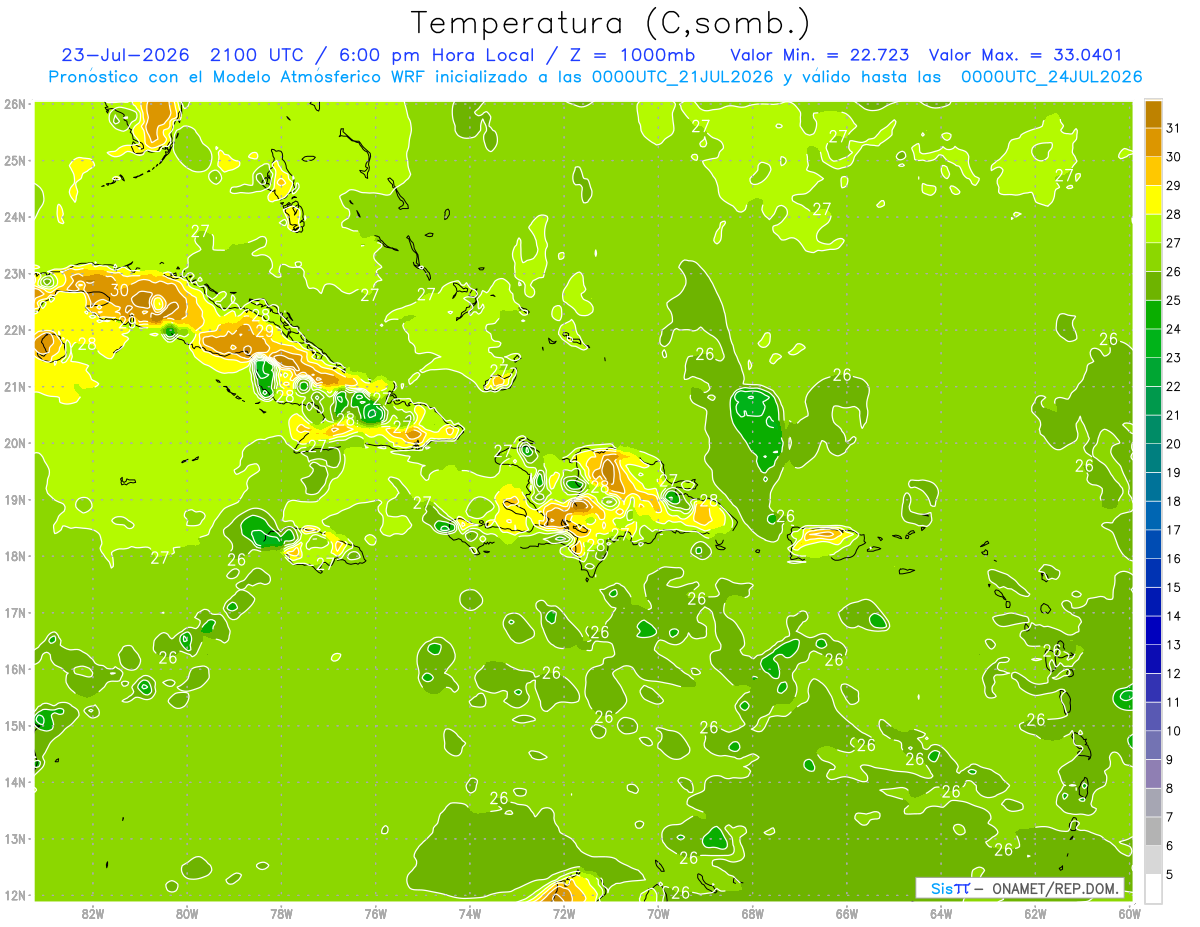This screenshot has height=927, width=1200.
Task: Click the '14N' latitude axis label
Action: [15, 782]
